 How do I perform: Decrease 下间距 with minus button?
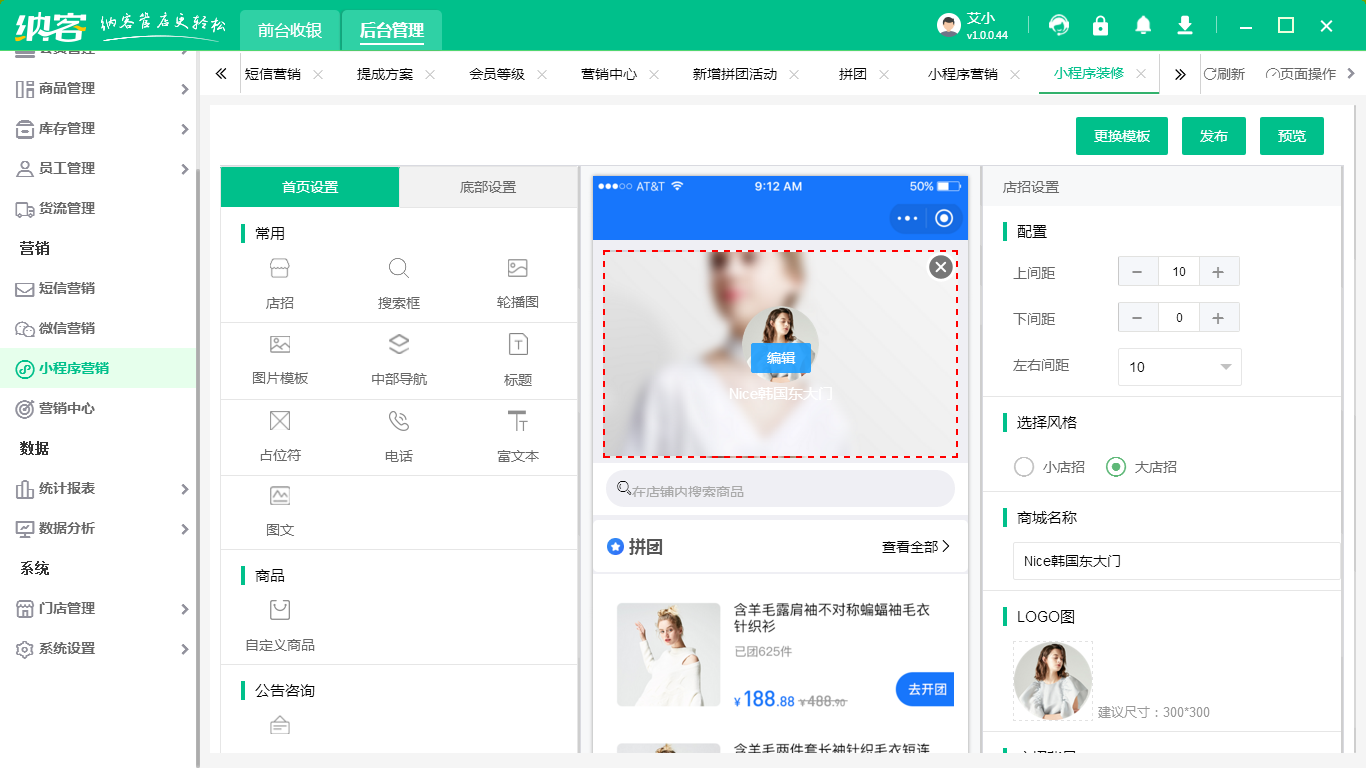pyautogui.click(x=1138, y=318)
